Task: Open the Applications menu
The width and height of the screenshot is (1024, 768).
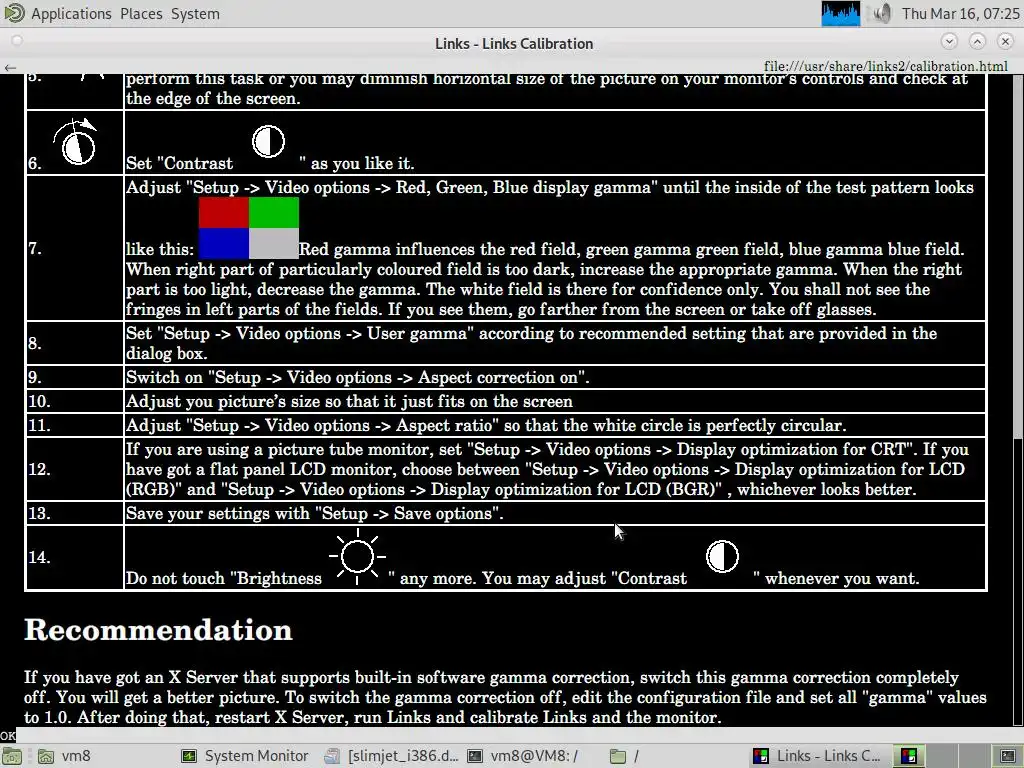Action: coord(71,14)
